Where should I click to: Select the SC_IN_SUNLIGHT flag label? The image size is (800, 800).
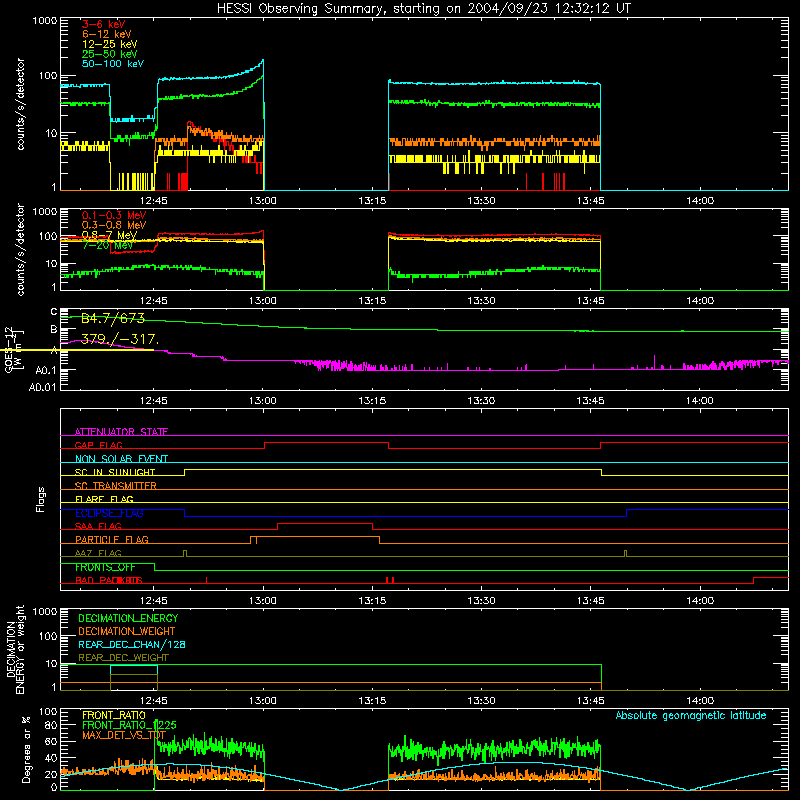[x=115, y=472]
